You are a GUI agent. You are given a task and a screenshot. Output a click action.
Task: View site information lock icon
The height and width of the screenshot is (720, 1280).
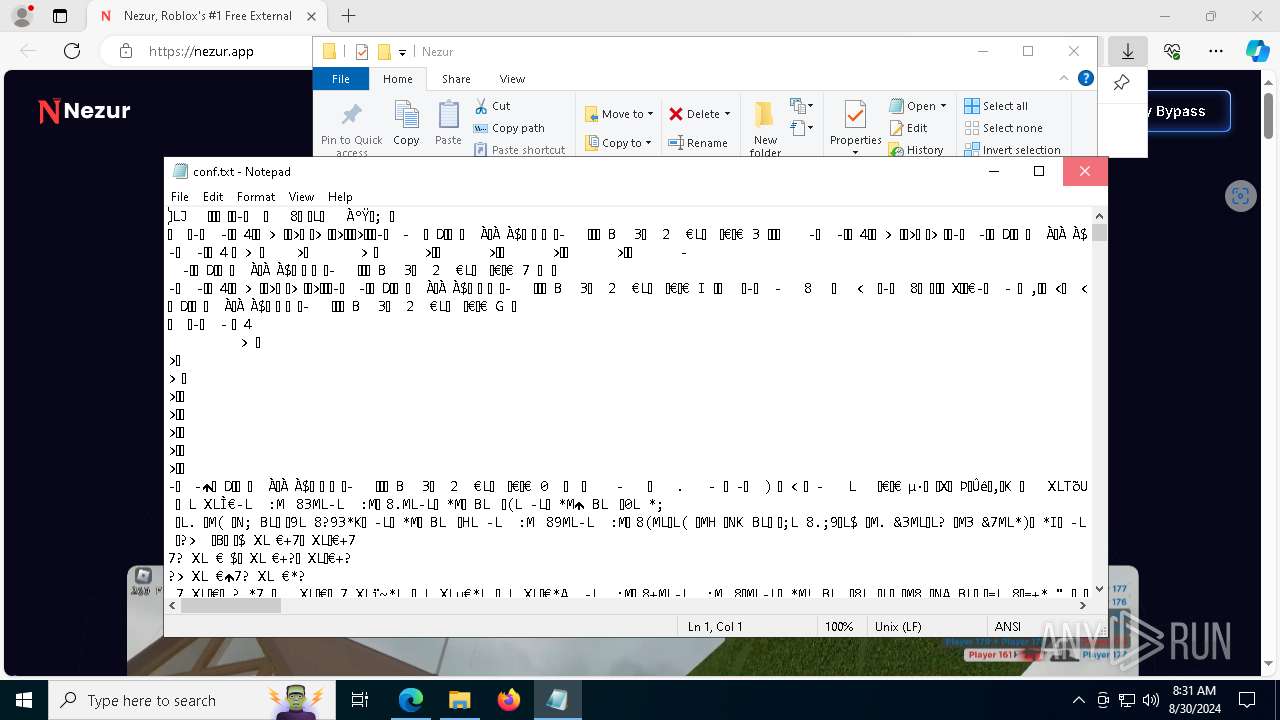(x=125, y=51)
